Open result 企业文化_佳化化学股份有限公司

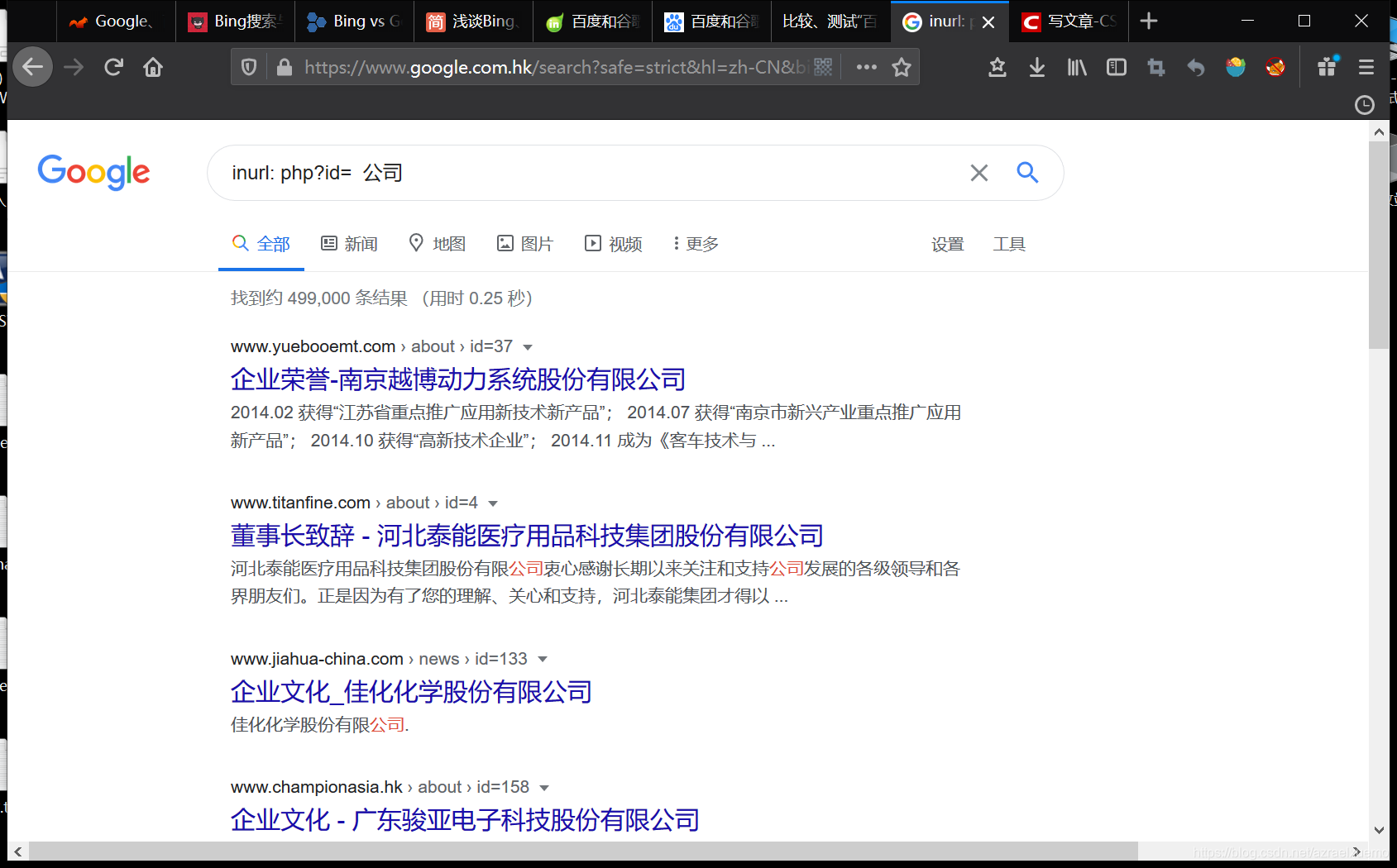click(411, 692)
